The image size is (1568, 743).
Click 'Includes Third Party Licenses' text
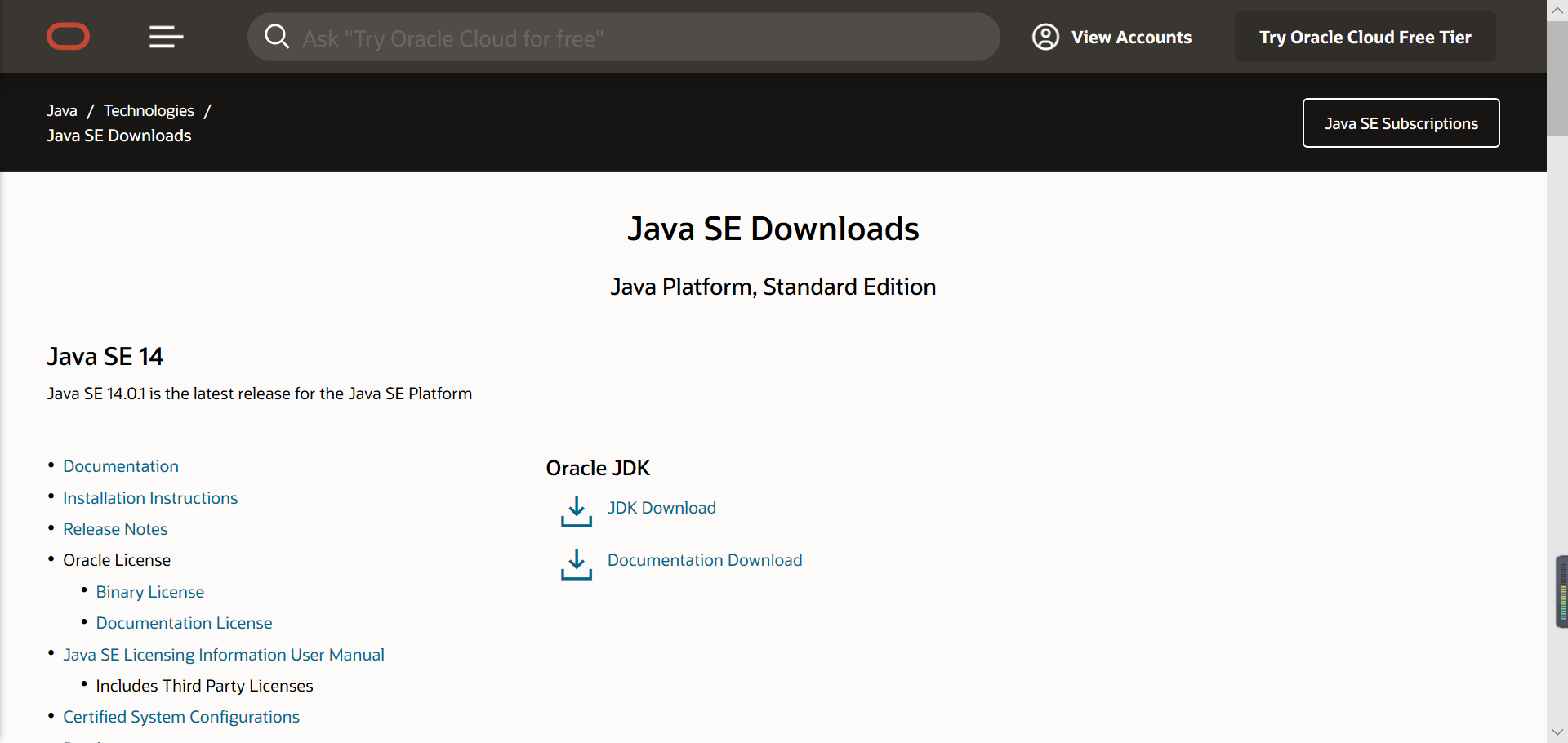tap(204, 686)
